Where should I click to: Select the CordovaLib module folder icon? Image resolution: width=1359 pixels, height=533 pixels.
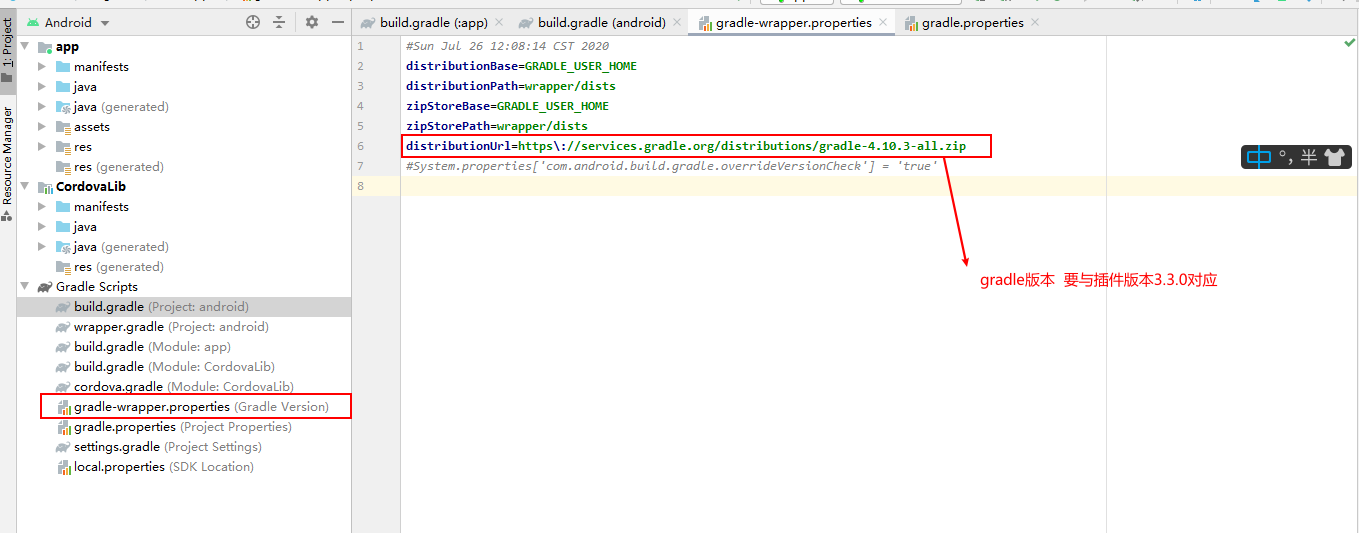tap(45, 187)
